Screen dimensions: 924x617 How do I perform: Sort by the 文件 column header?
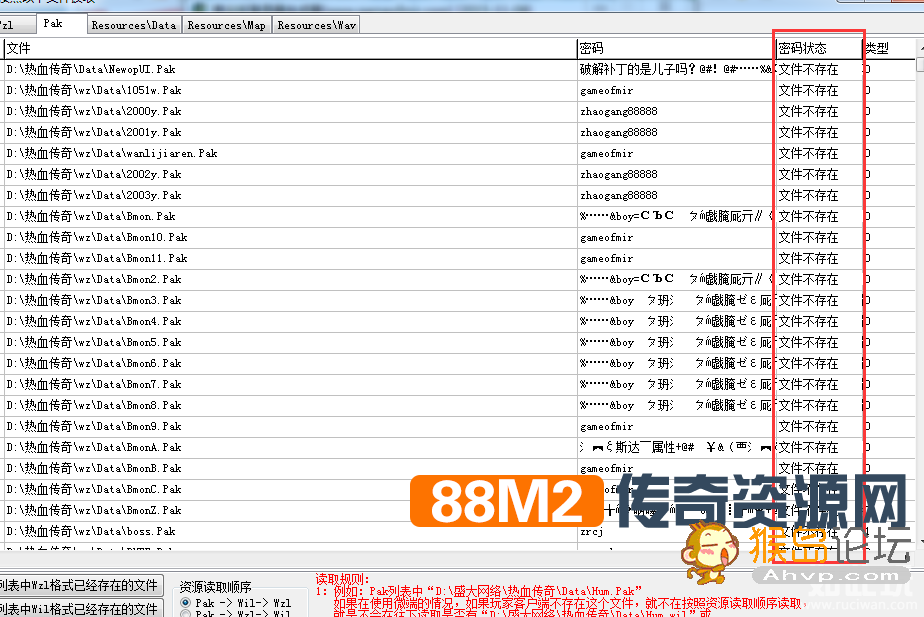tap(290, 48)
